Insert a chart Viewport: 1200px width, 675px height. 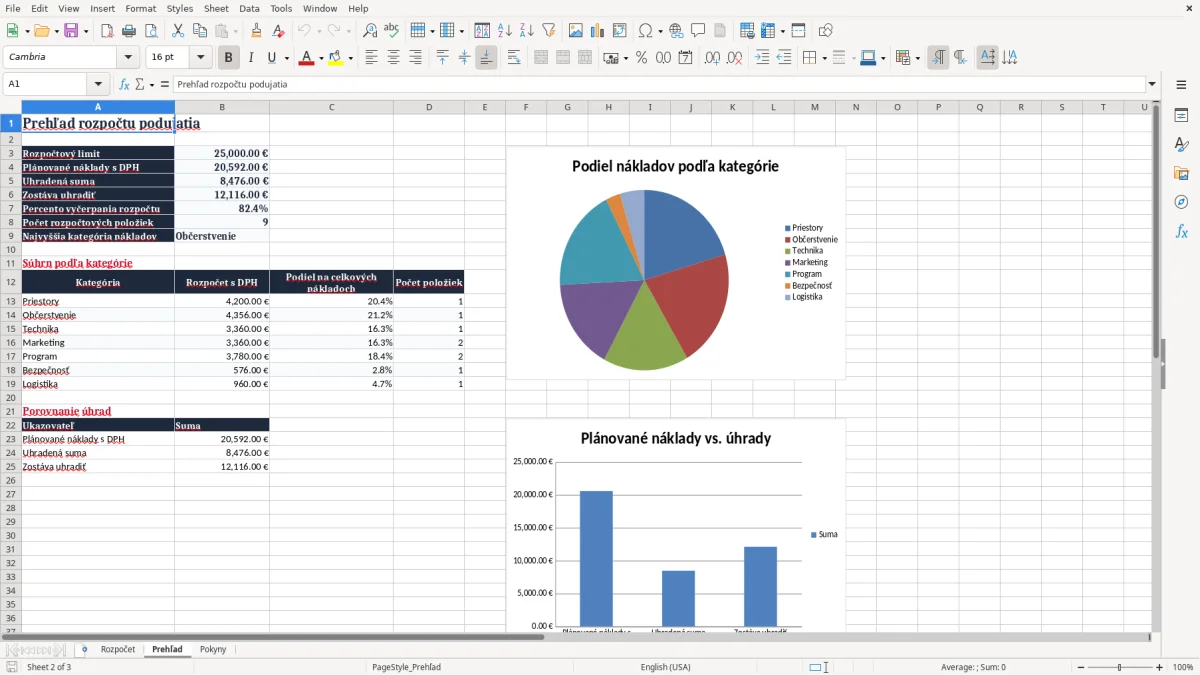tap(598, 31)
